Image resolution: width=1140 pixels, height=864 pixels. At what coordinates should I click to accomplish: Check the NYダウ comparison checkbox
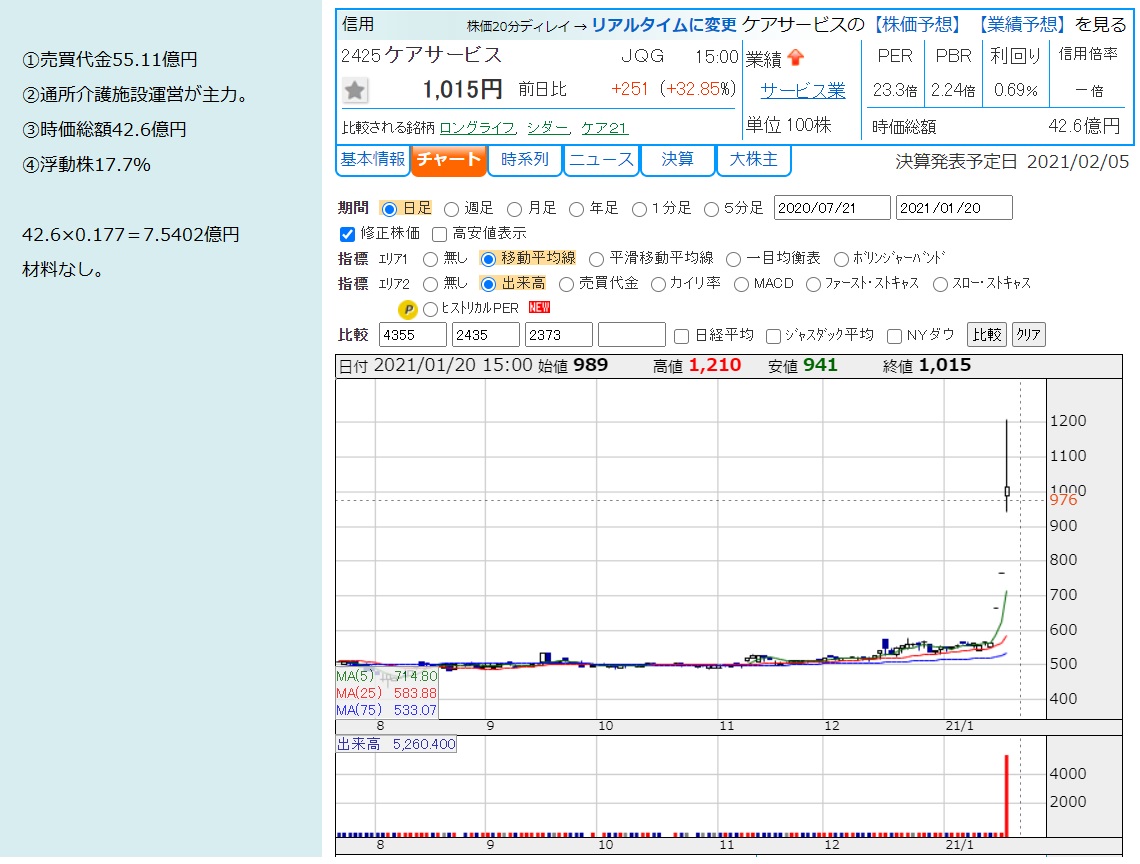(x=894, y=336)
